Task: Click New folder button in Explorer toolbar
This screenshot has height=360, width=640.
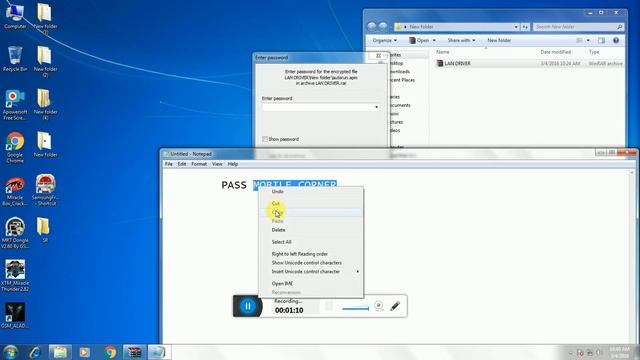Action: click(x=499, y=40)
